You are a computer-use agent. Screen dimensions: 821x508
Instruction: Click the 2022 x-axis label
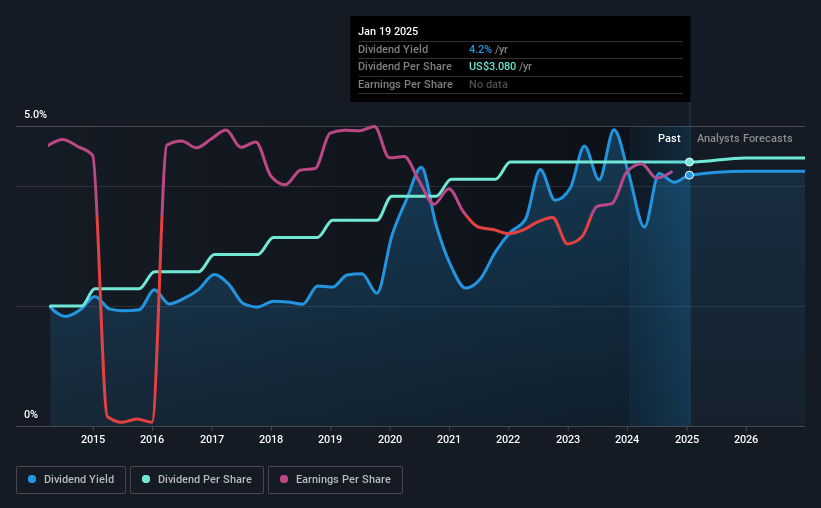coord(508,439)
